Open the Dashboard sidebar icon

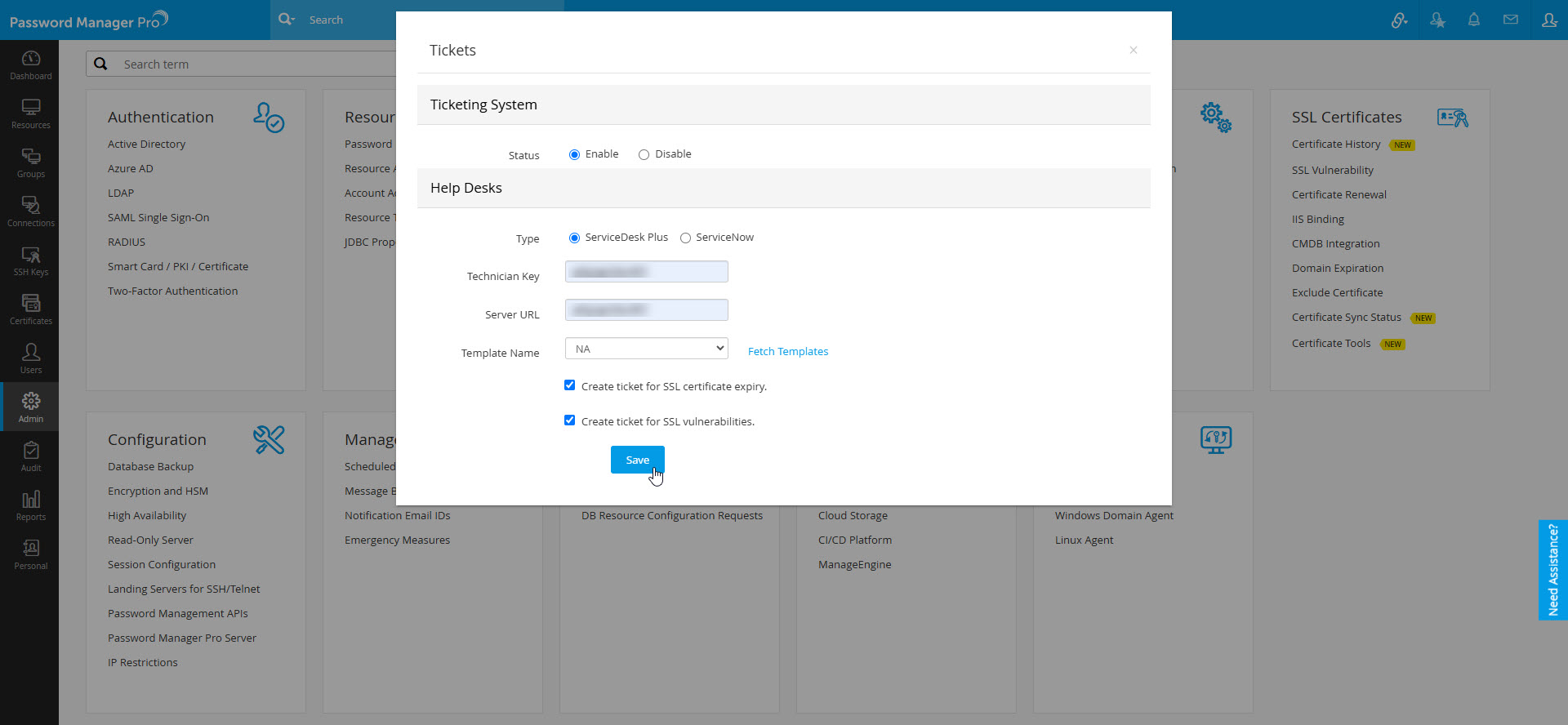(x=30, y=64)
